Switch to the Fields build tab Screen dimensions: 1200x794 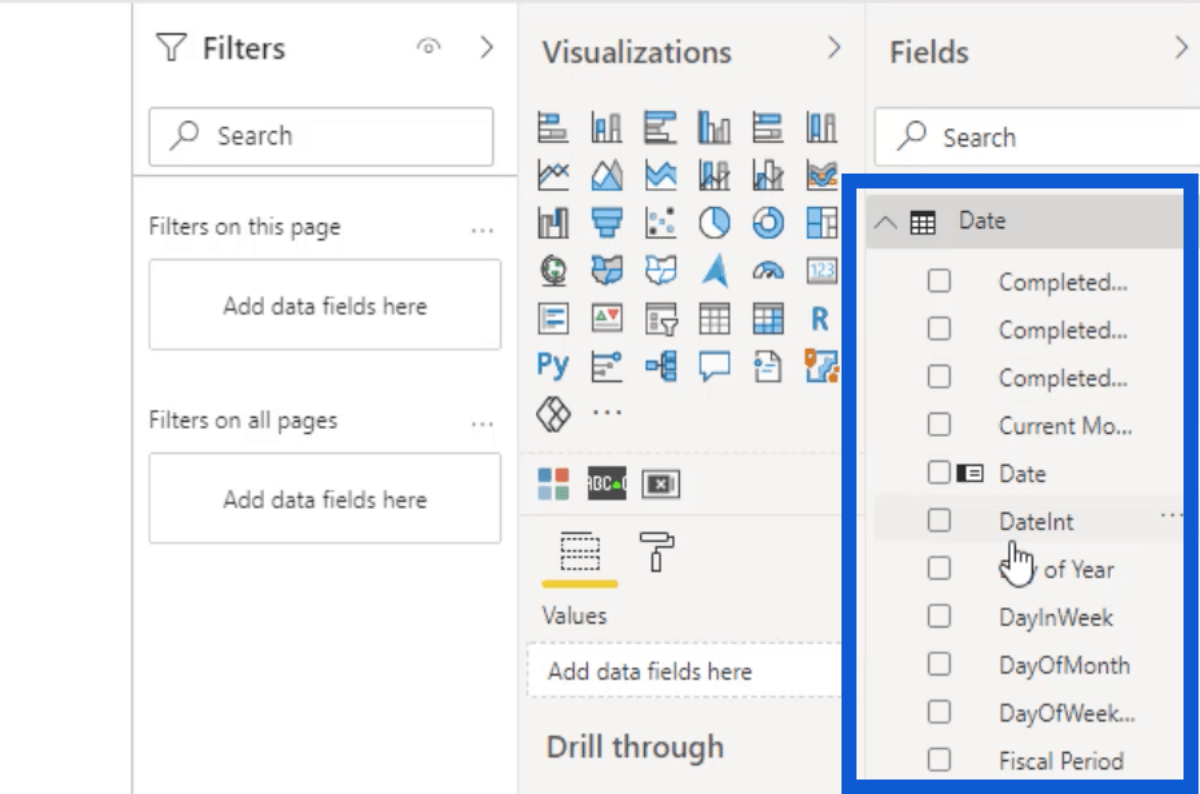pyautogui.click(x=580, y=551)
